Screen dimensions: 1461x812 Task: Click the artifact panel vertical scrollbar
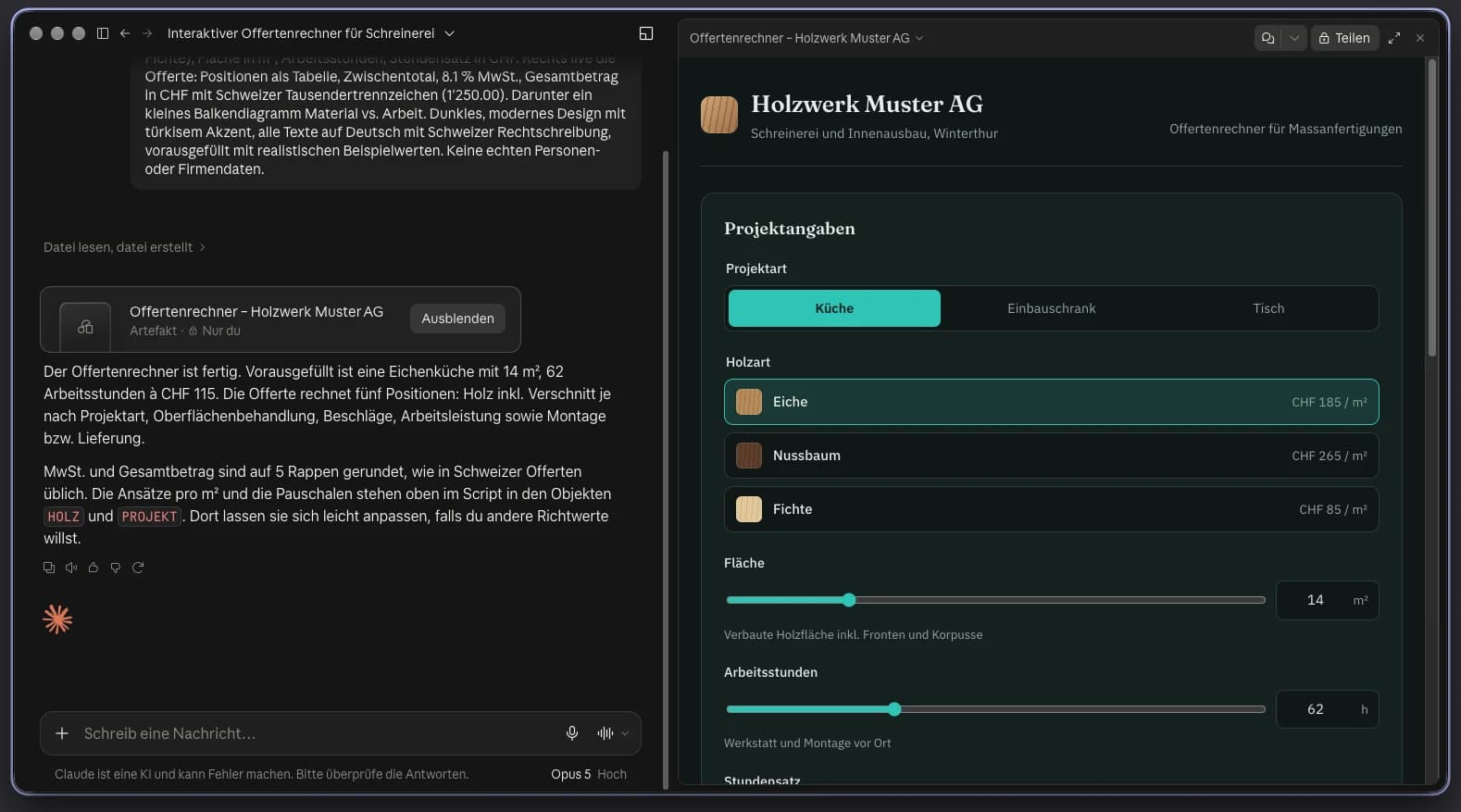coord(1432,208)
